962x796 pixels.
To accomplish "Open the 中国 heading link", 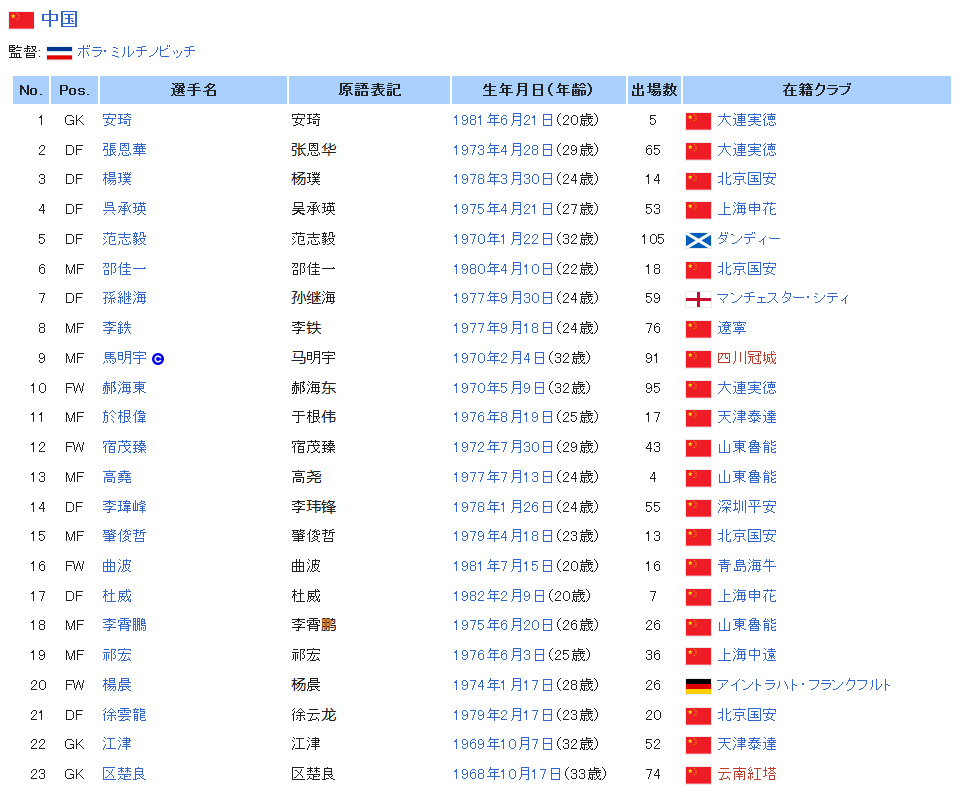I will click(x=60, y=19).
